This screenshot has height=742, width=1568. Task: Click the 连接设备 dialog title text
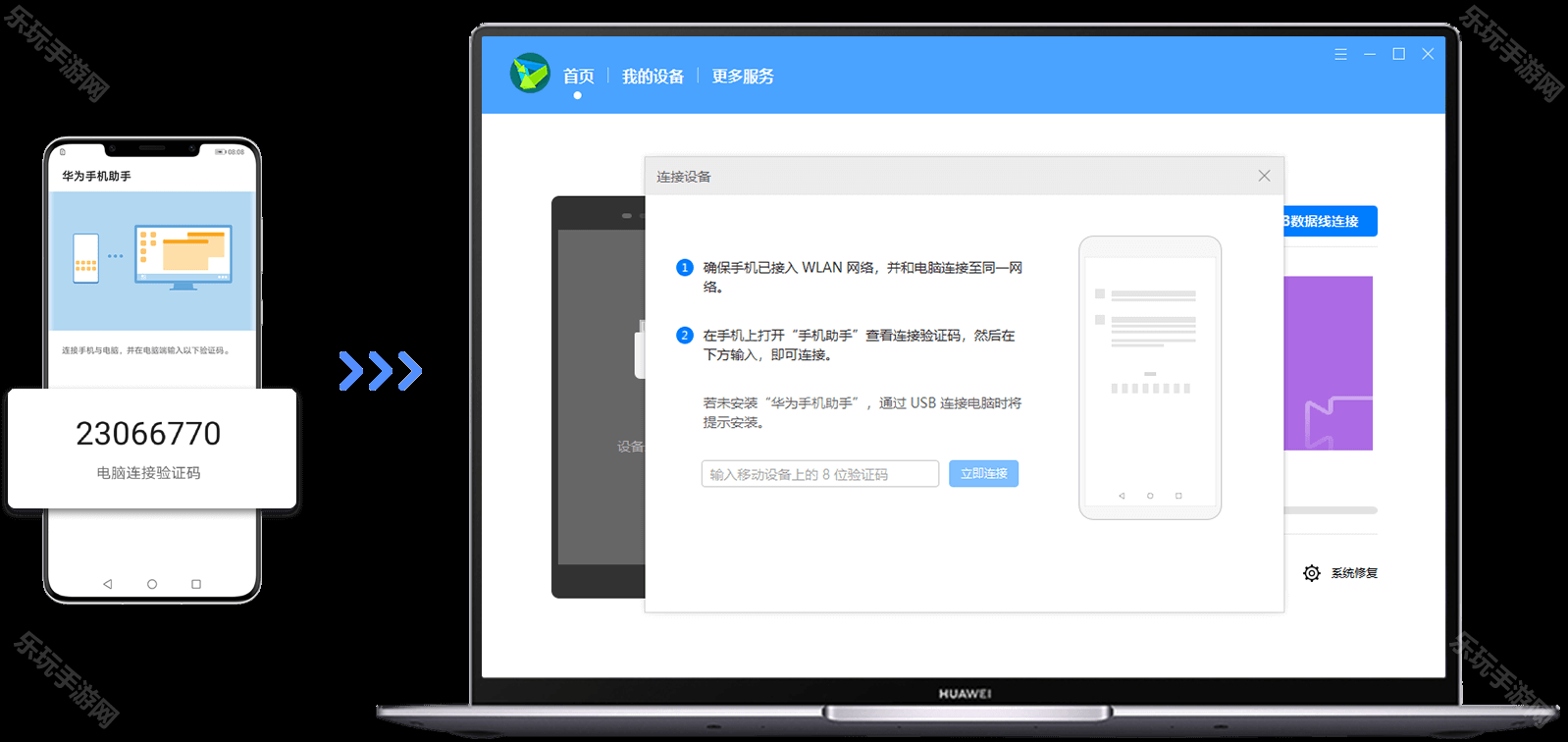[x=684, y=177]
